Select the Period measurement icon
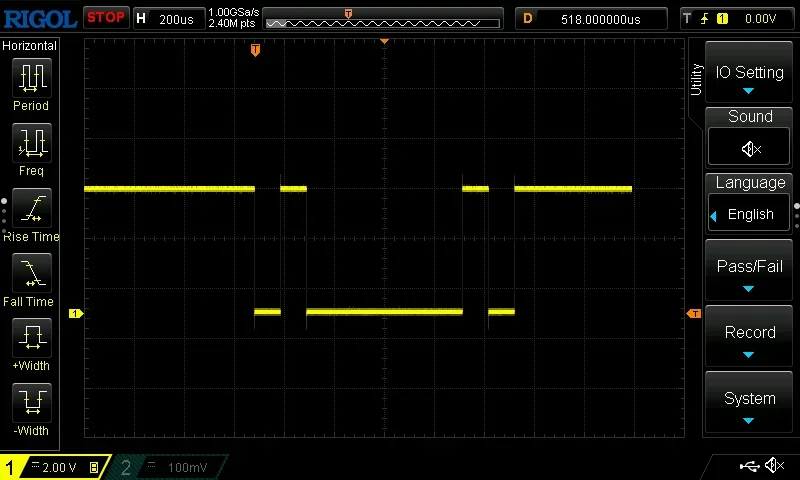Image resolution: width=800 pixels, height=480 pixels. pos(32,78)
